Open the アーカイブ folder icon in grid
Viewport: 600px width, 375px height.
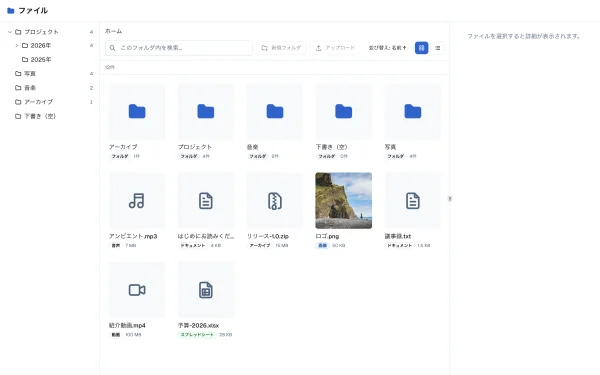[137, 111]
